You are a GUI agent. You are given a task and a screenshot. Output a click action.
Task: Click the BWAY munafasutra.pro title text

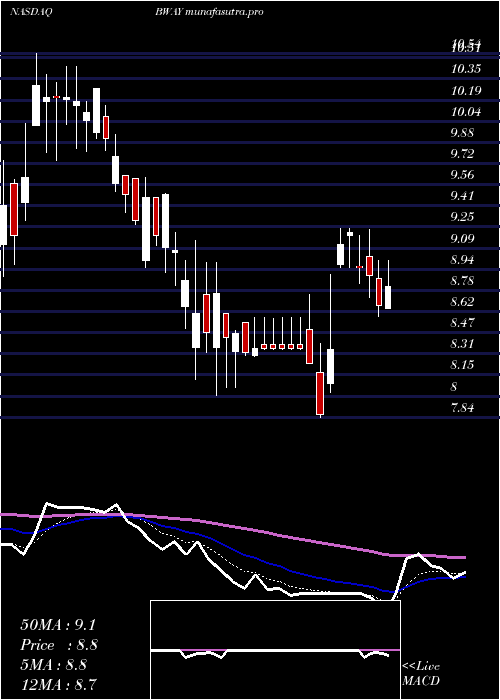click(208, 12)
